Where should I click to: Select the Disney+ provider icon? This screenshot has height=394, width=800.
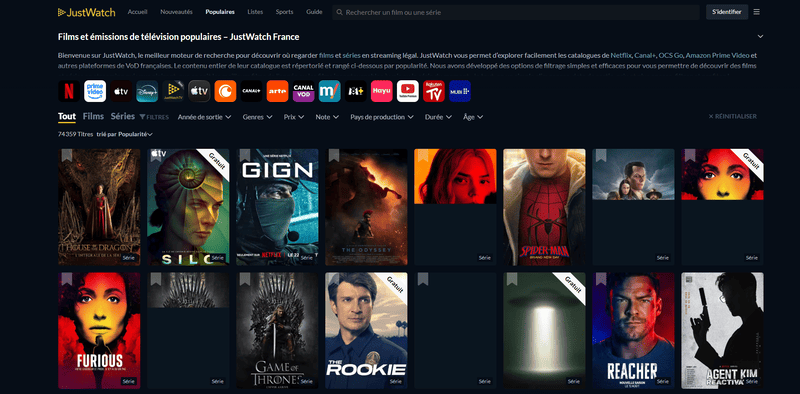[147, 91]
